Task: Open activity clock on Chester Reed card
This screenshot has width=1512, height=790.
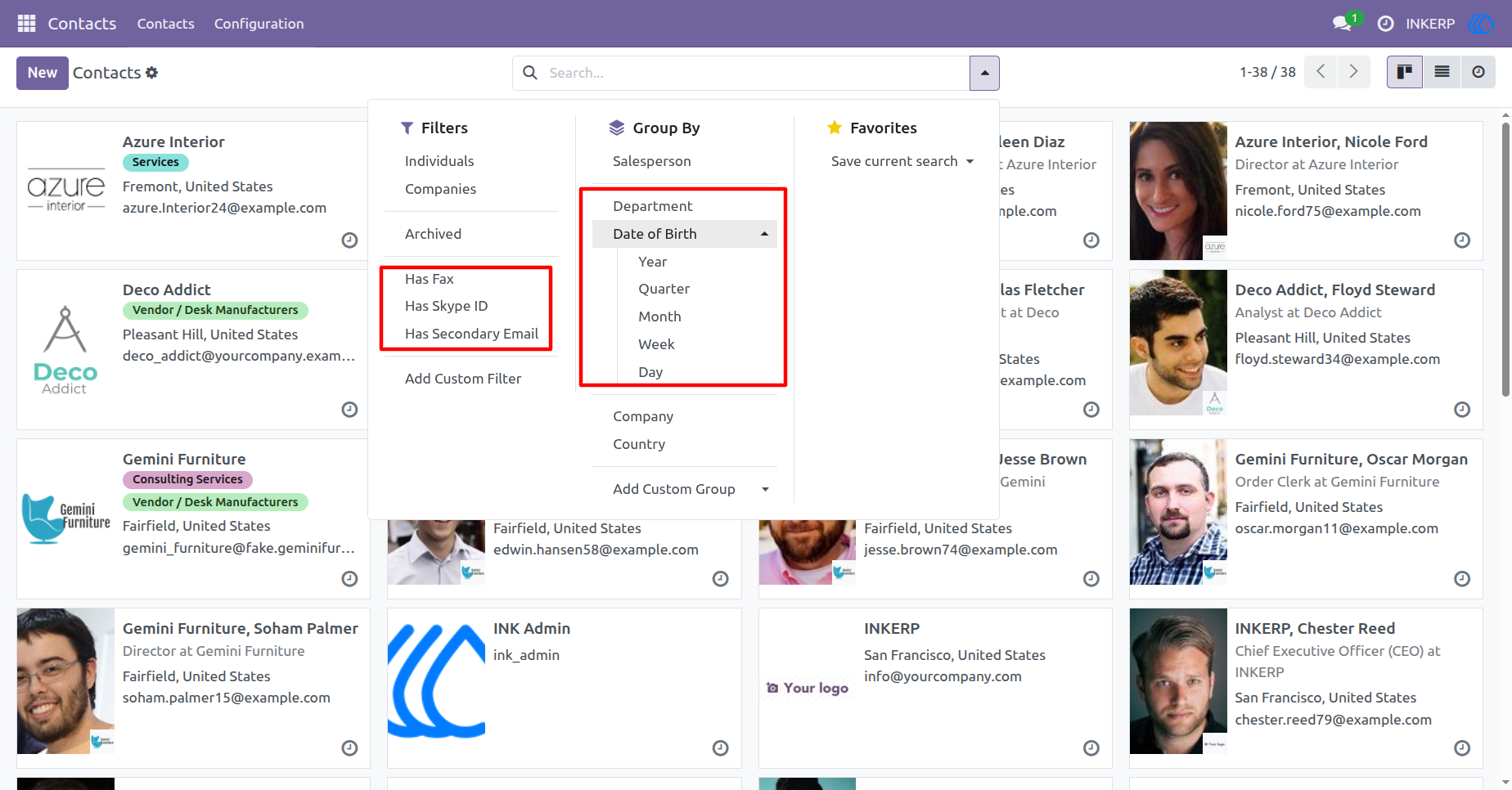Action: coord(1462,748)
